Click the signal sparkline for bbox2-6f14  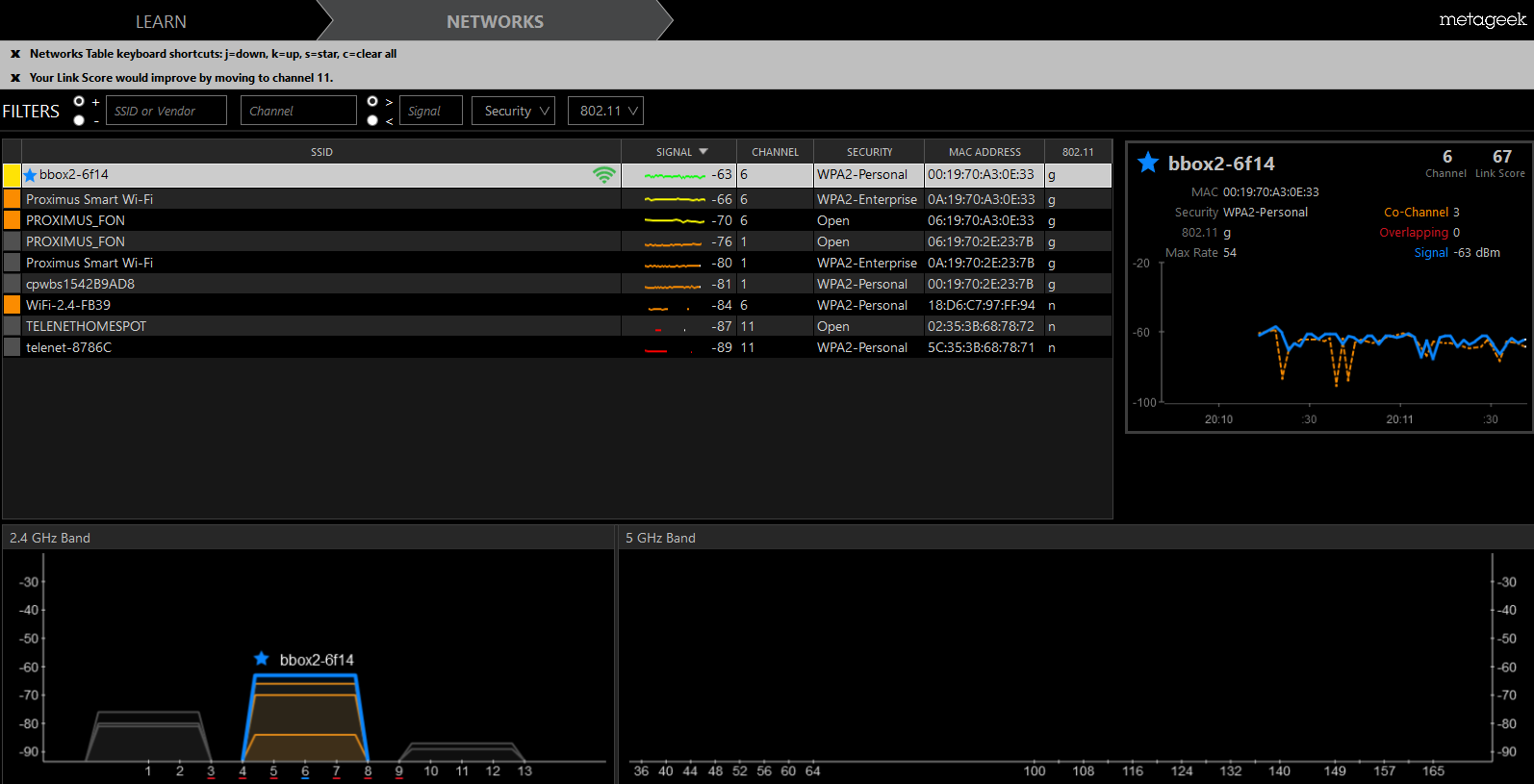point(675,176)
